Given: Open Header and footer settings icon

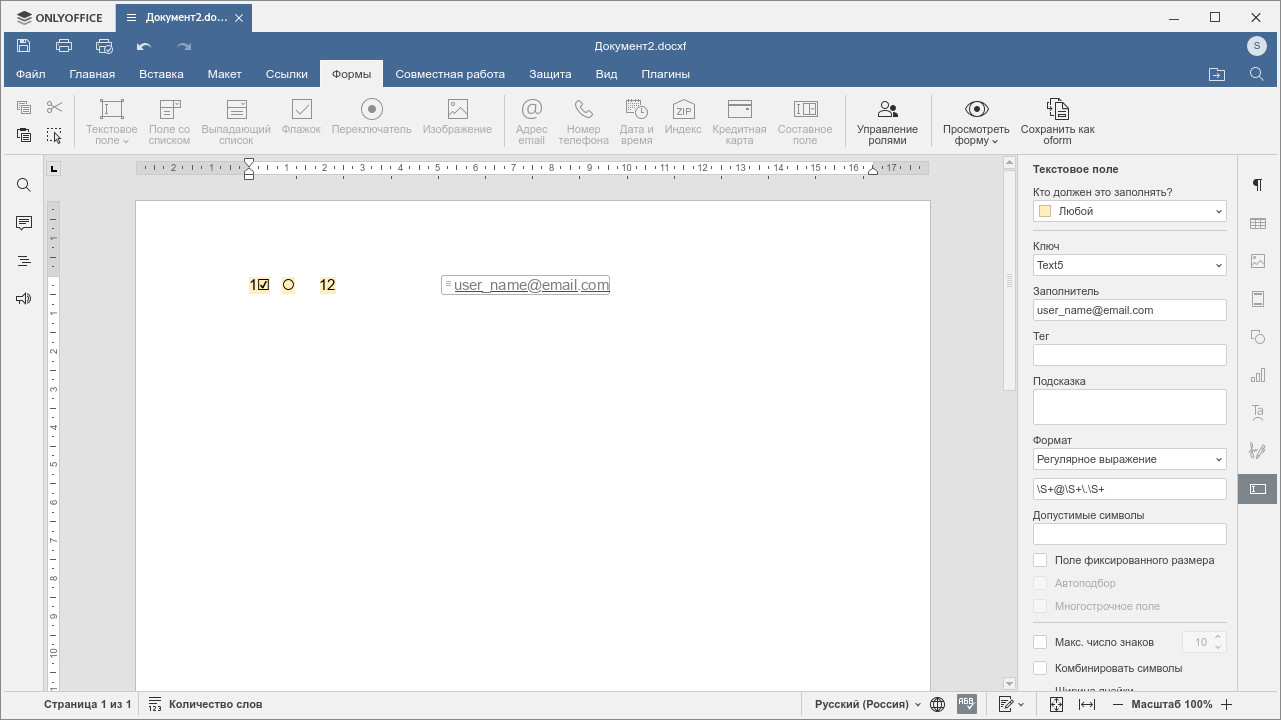Looking at the screenshot, I should pyautogui.click(x=1258, y=299).
